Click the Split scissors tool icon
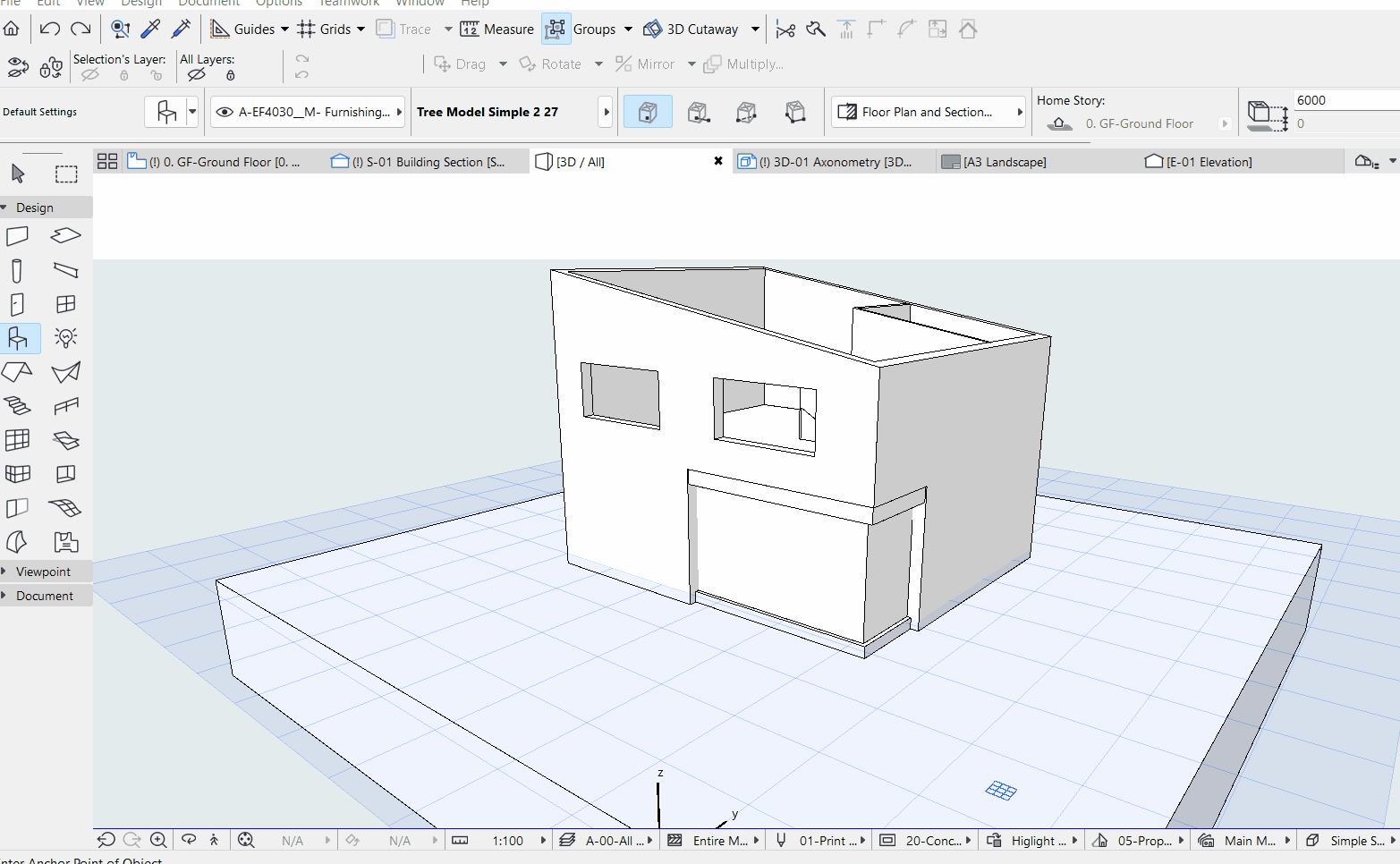Screen dimensions: 1400x864 pyautogui.click(x=785, y=30)
